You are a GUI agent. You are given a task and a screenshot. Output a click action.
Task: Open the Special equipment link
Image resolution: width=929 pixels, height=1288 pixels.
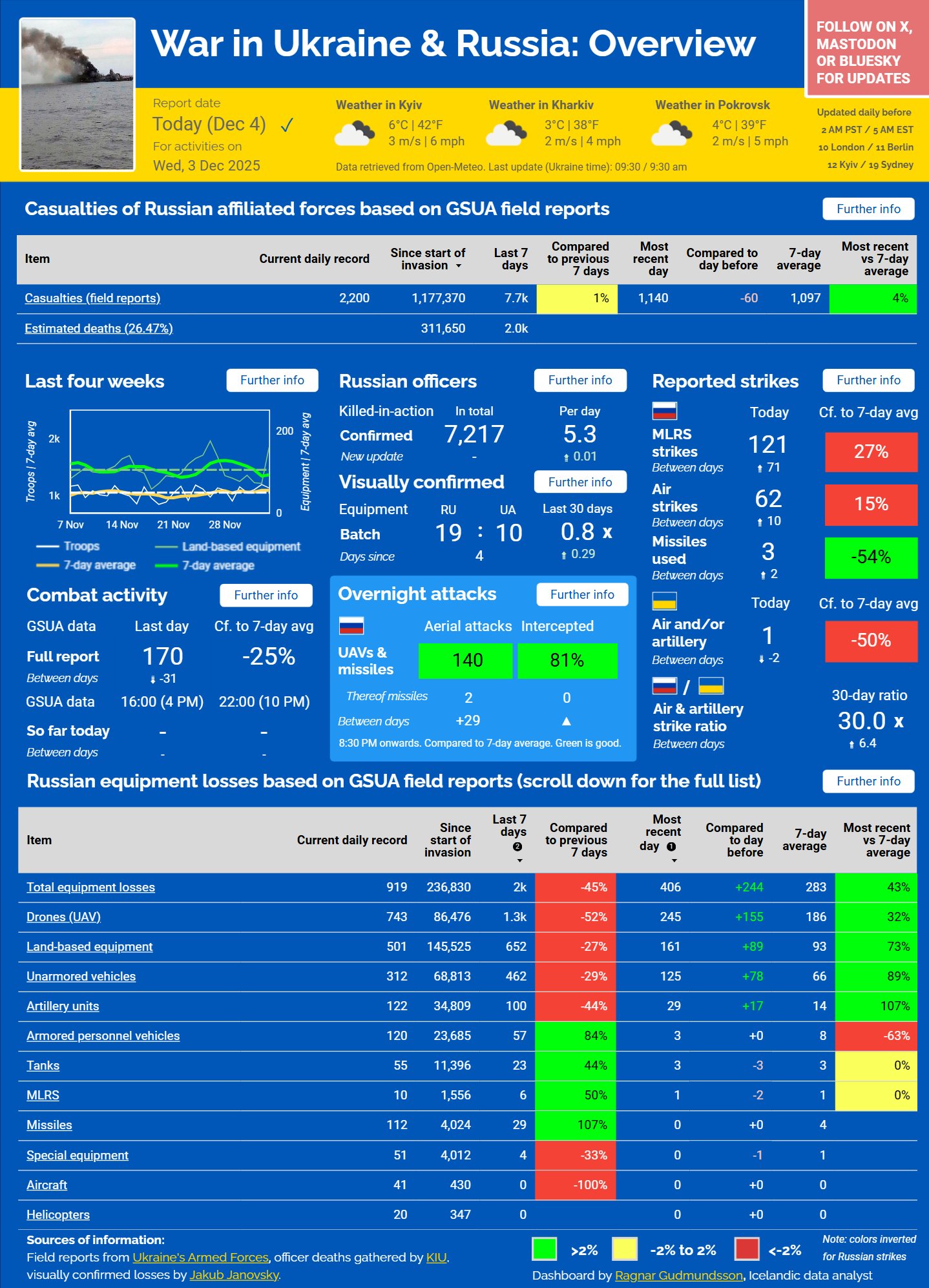78,1155
